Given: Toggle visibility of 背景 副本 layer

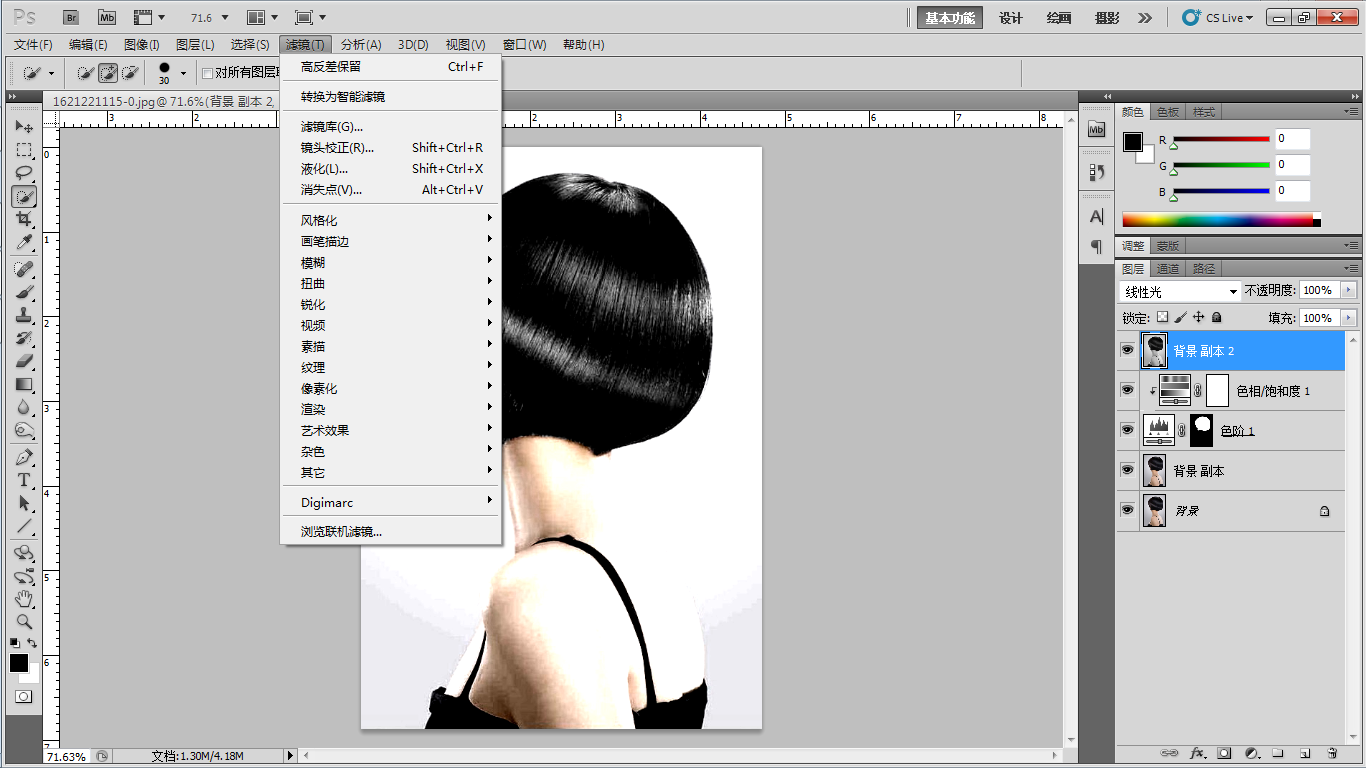Looking at the screenshot, I should [1127, 470].
